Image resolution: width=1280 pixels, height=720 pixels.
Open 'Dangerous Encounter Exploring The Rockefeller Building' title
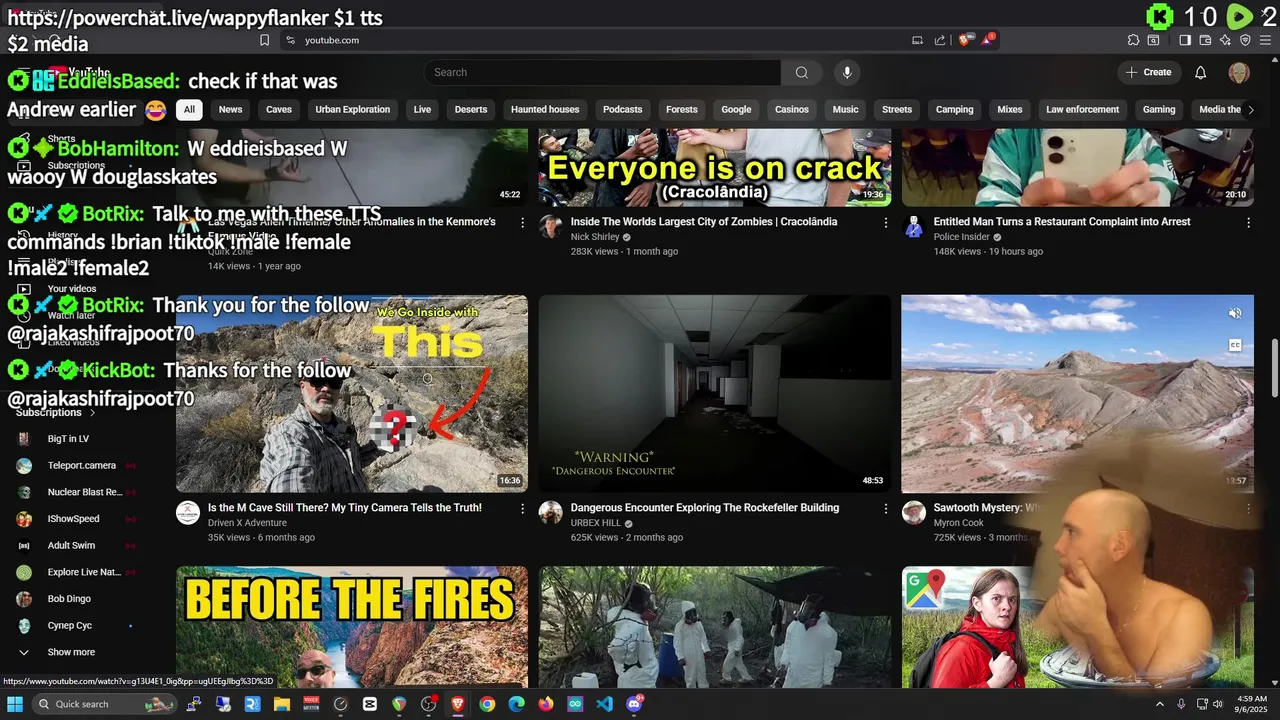point(705,508)
